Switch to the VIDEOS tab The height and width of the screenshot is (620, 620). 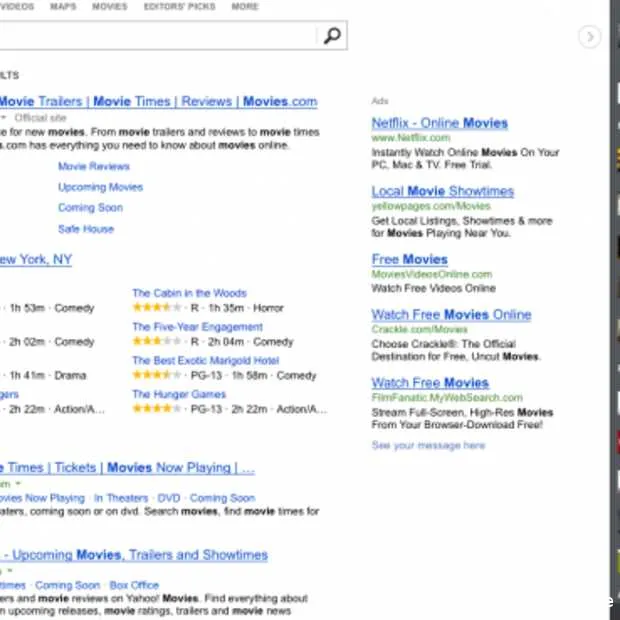tap(16, 7)
